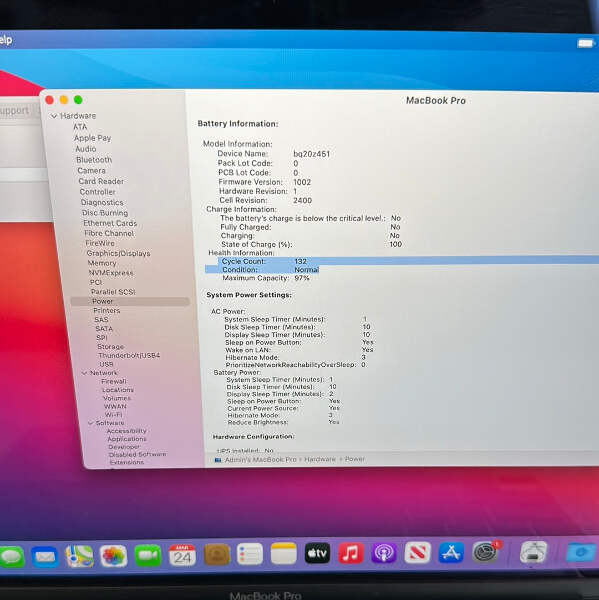
Task: Open the Music app in the Dock
Action: [351, 553]
